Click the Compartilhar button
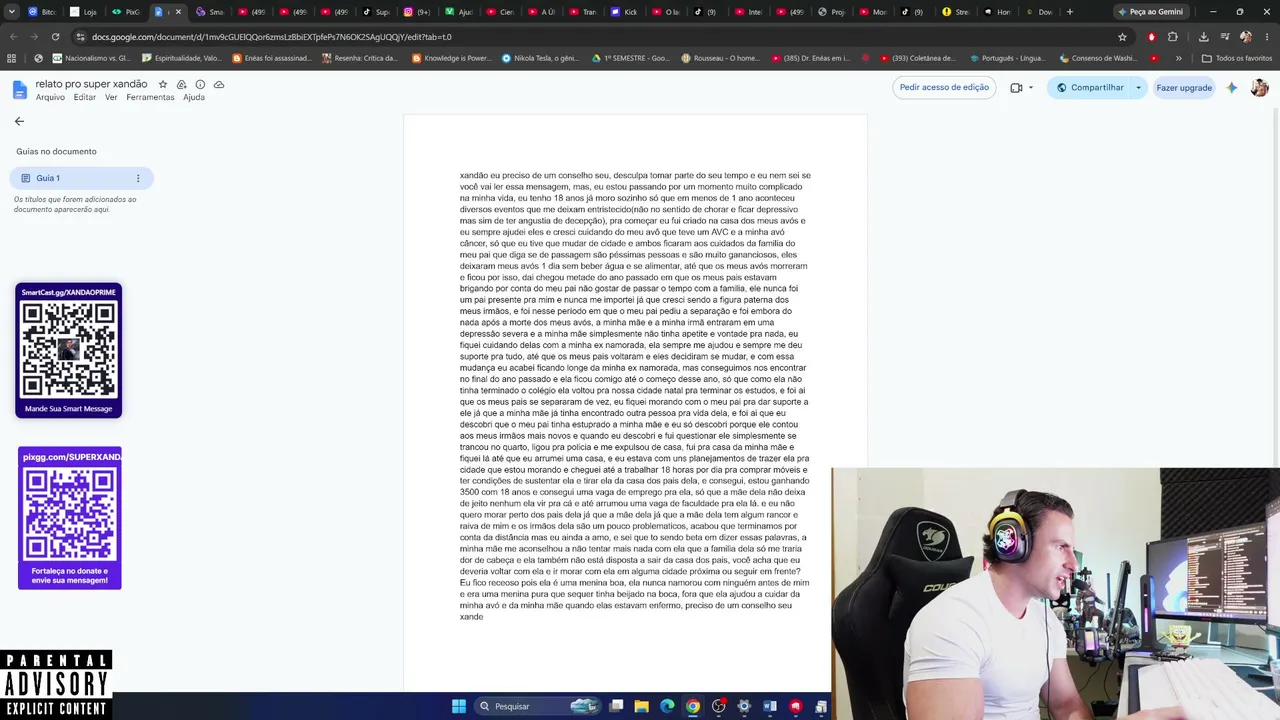This screenshot has height=720, width=1280. (1089, 88)
